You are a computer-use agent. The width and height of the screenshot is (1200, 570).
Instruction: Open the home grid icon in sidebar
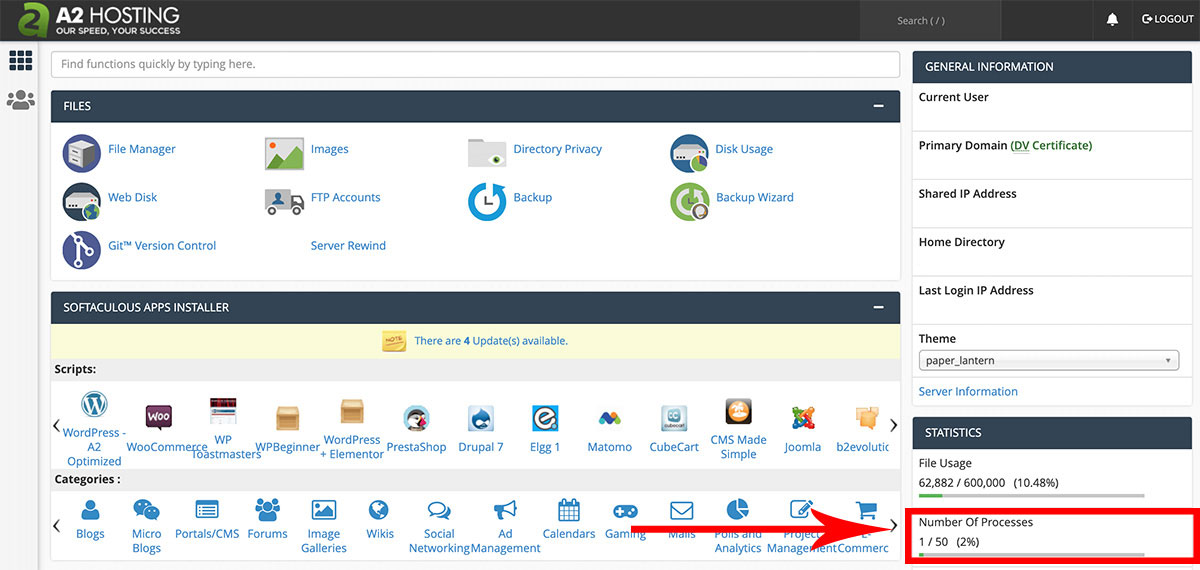click(21, 60)
